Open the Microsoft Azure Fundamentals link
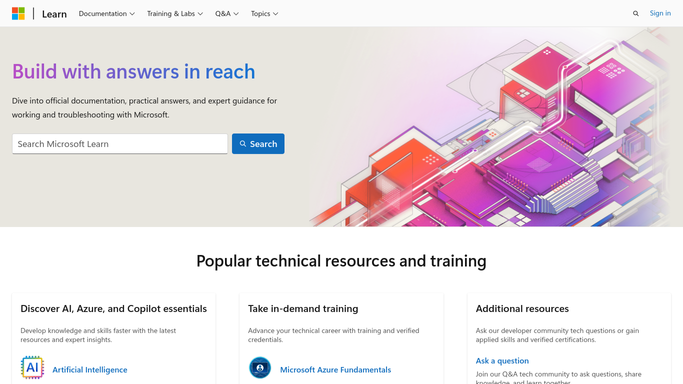This screenshot has height=384, width=683. tap(335, 370)
